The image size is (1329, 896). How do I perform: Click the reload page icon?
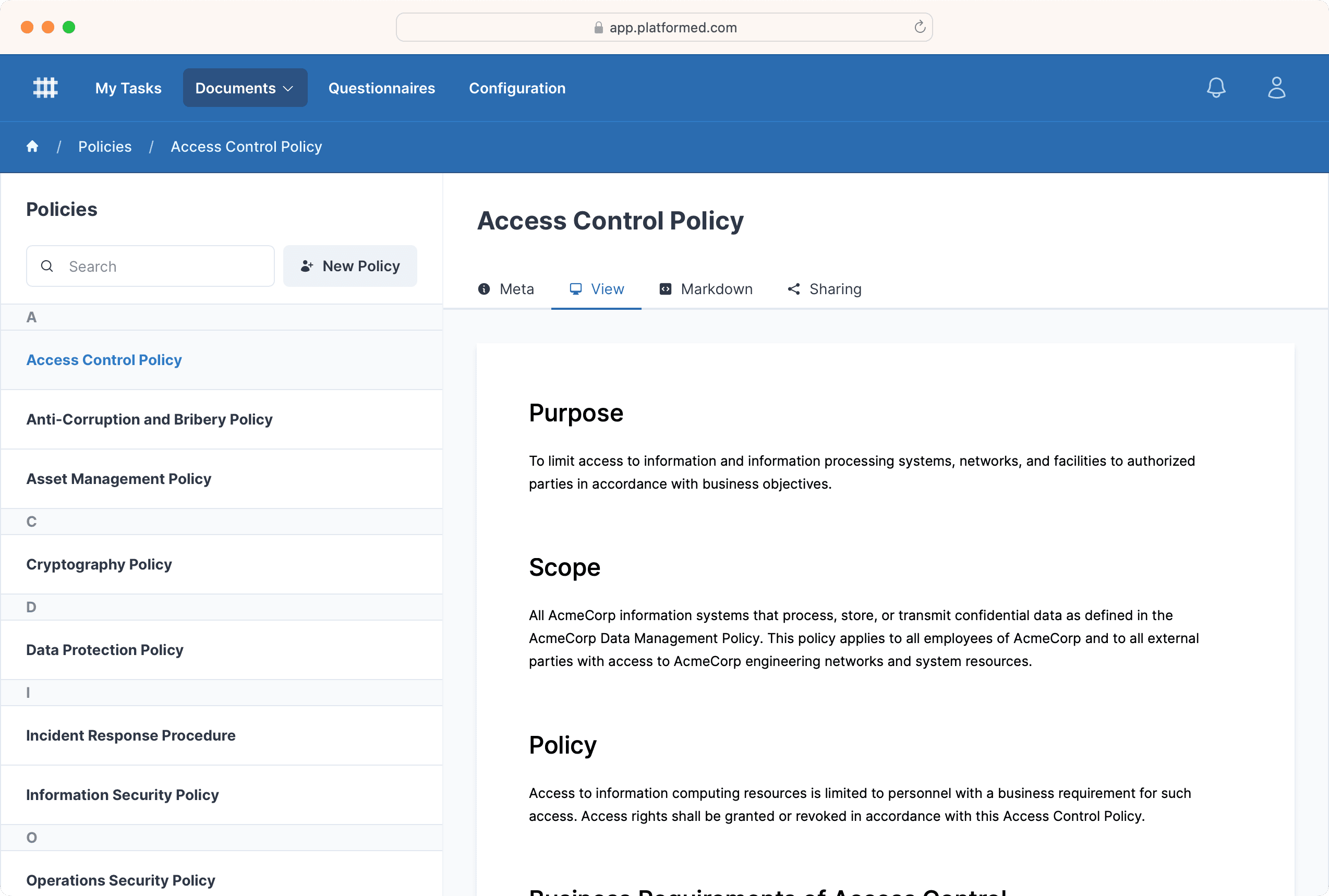[x=920, y=27]
